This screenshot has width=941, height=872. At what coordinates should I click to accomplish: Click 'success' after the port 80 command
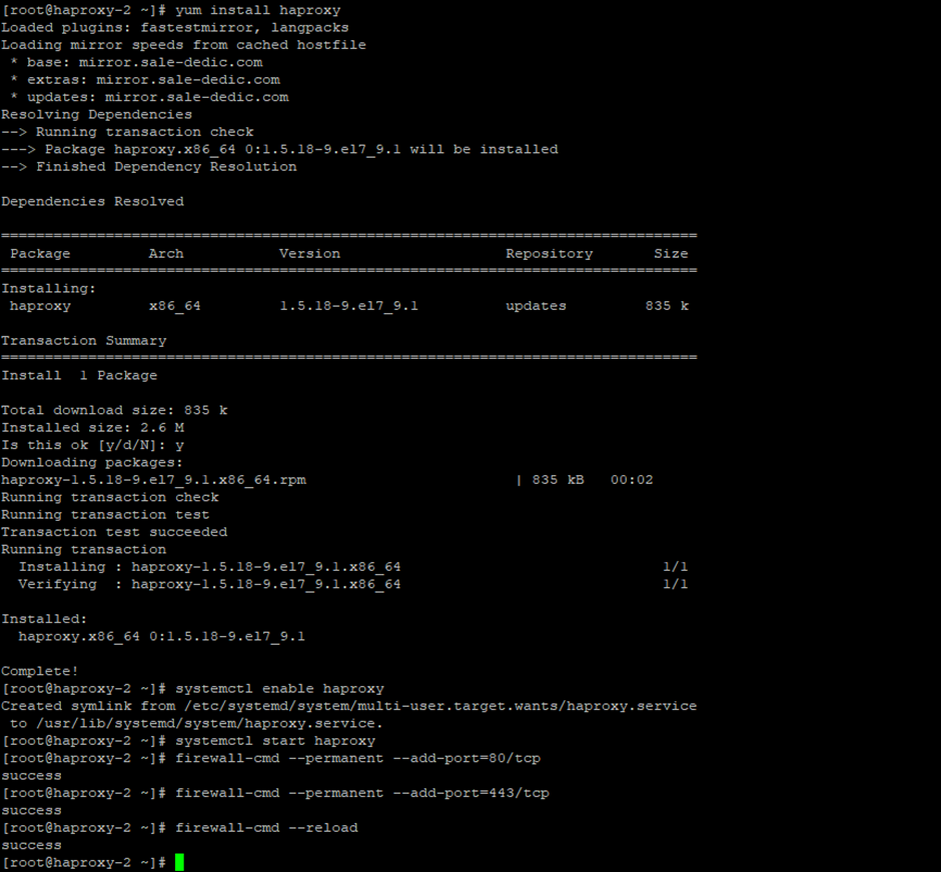tap(31, 776)
